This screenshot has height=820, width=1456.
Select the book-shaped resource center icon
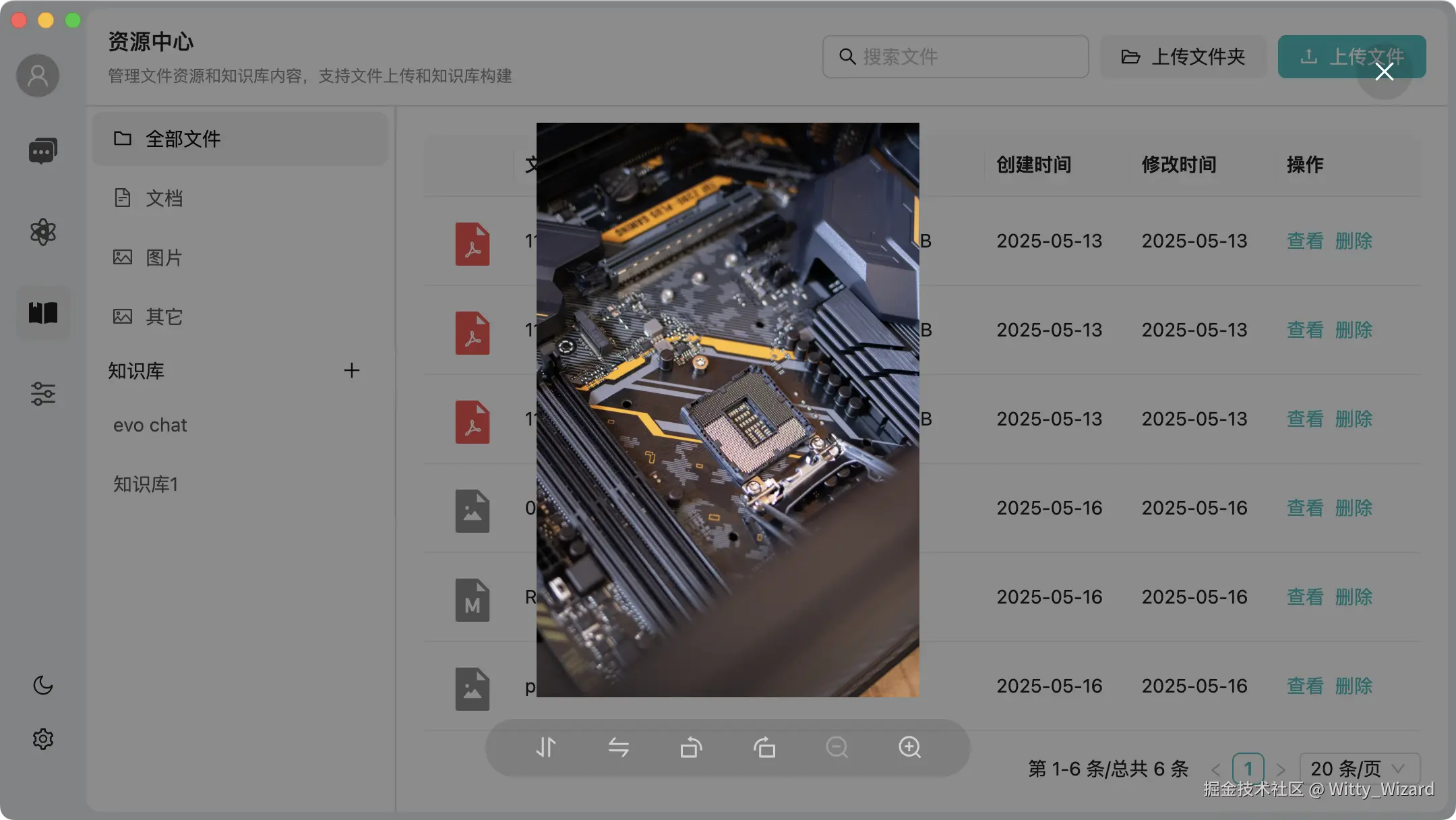point(42,312)
